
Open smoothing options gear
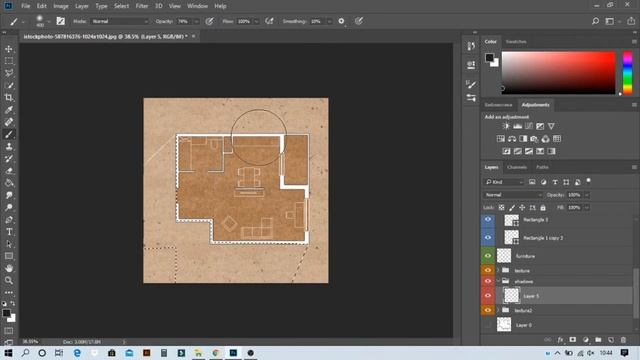point(341,21)
